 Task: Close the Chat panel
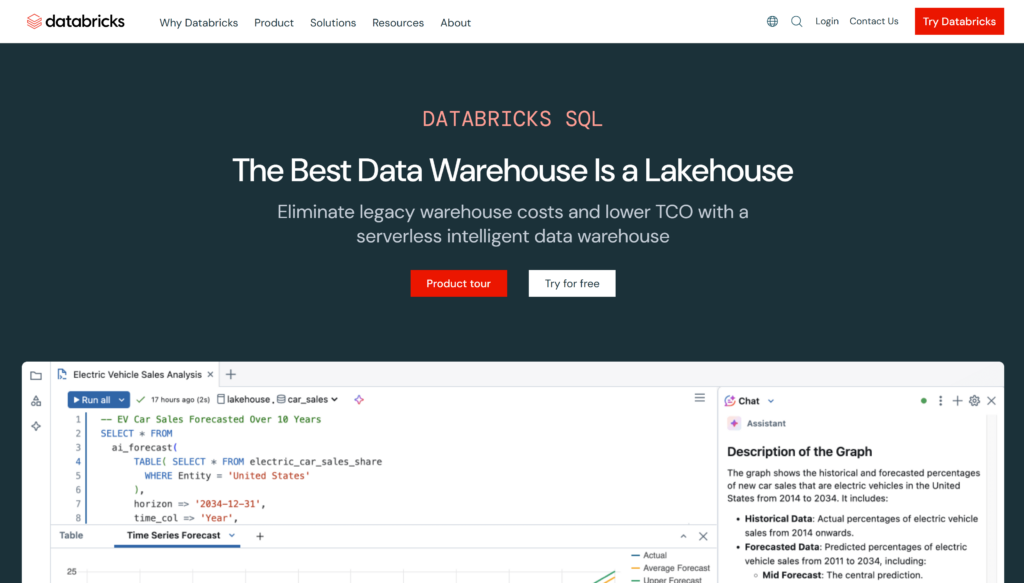click(x=991, y=400)
